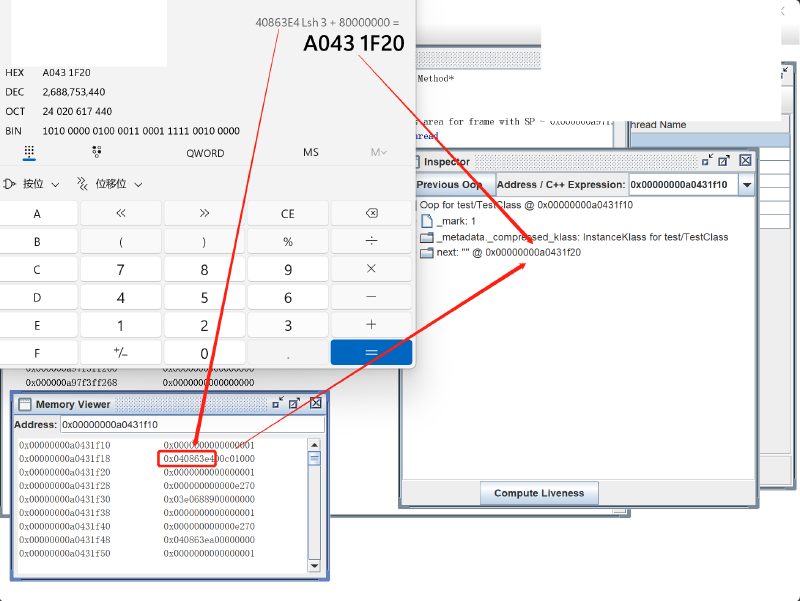
Task: Select the BIN number base
Action: point(14,131)
